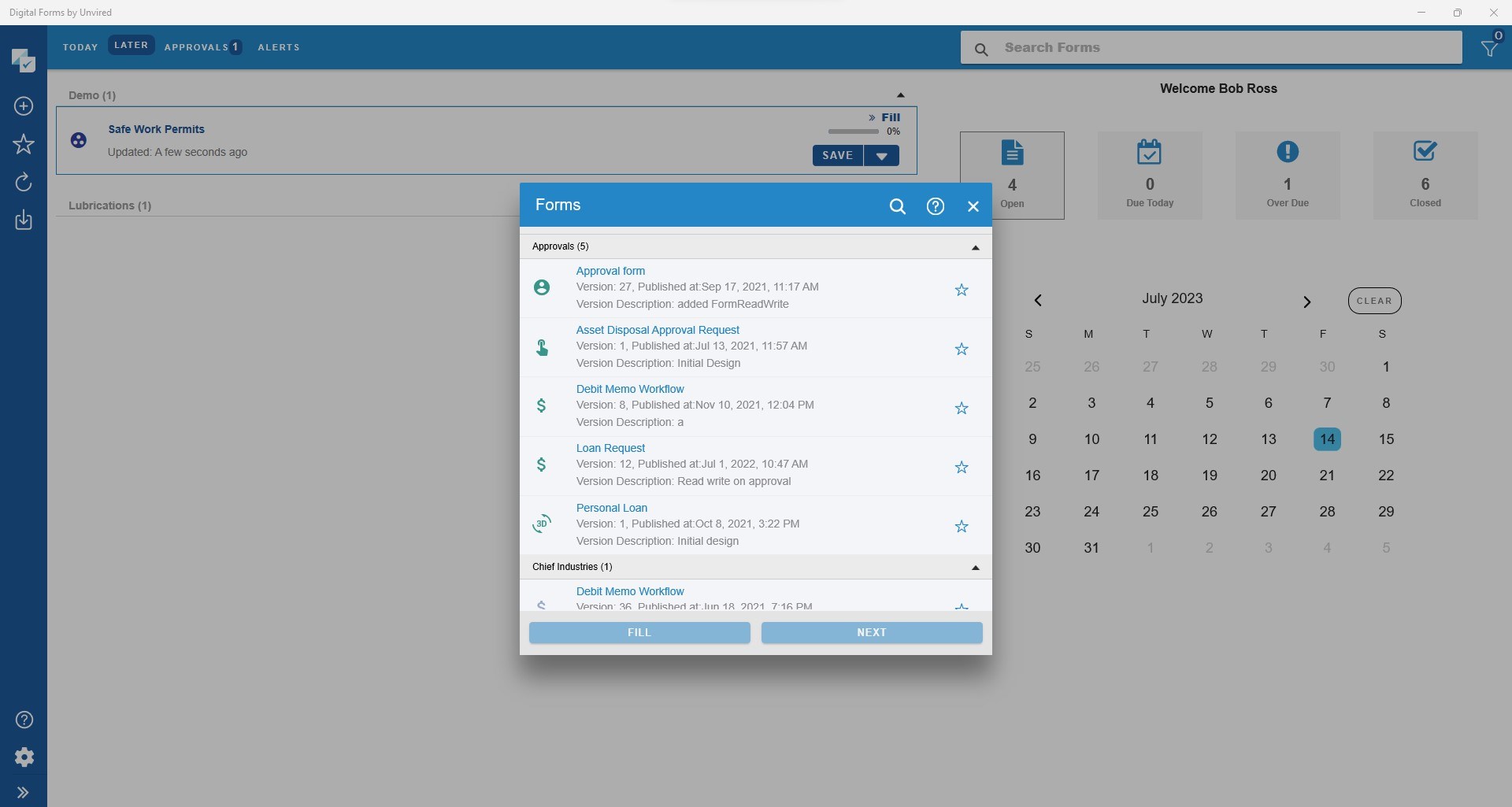Select the Over Due status card
The width and height of the screenshot is (1512, 807).
(x=1288, y=176)
